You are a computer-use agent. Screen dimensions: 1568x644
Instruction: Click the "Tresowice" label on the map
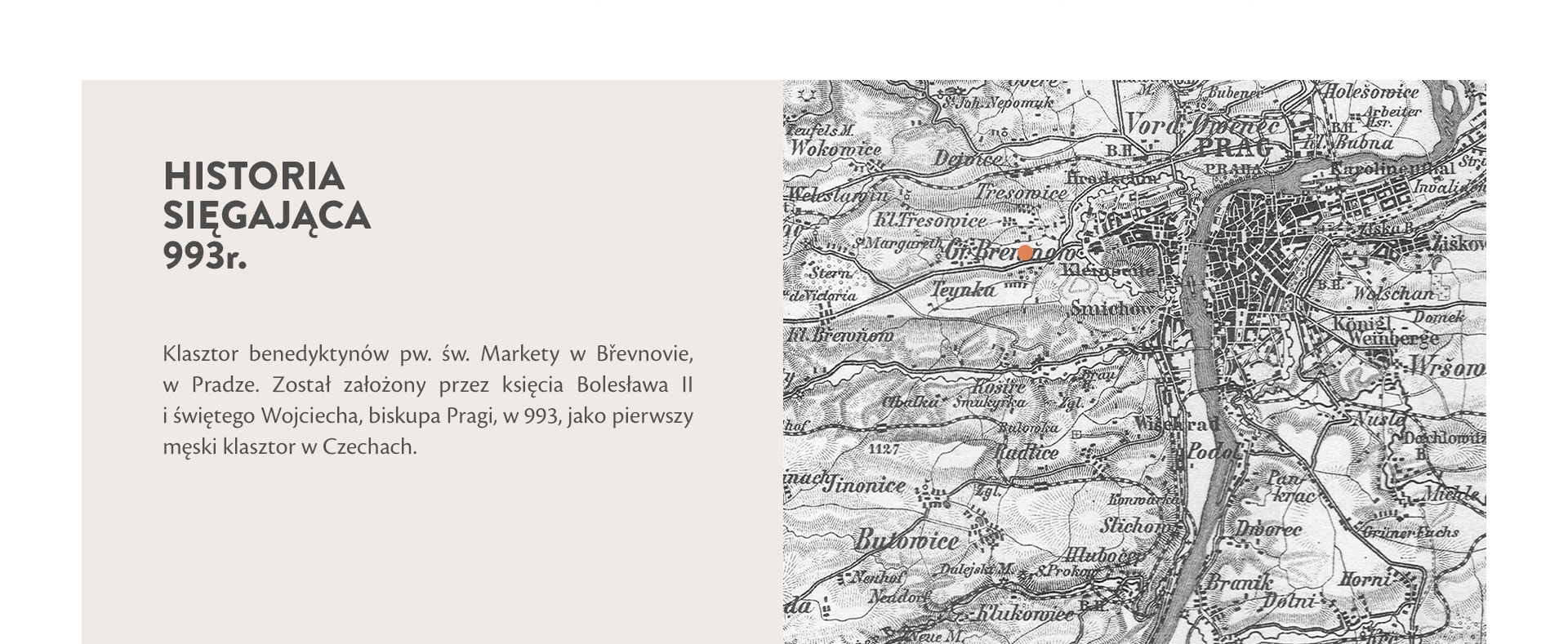[x=1021, y=193]
